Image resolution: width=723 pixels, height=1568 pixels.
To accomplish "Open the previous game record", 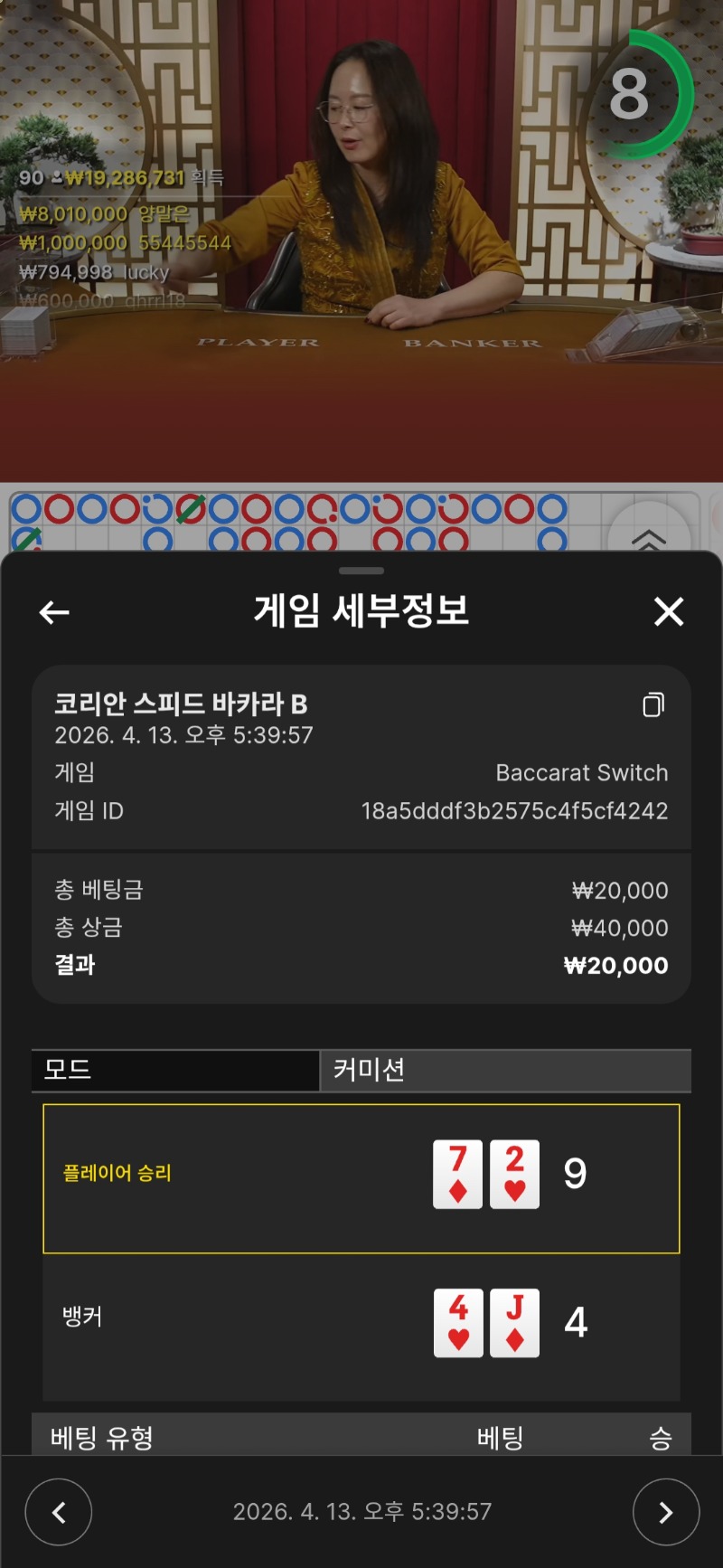I will click(x=59, y=1512).
